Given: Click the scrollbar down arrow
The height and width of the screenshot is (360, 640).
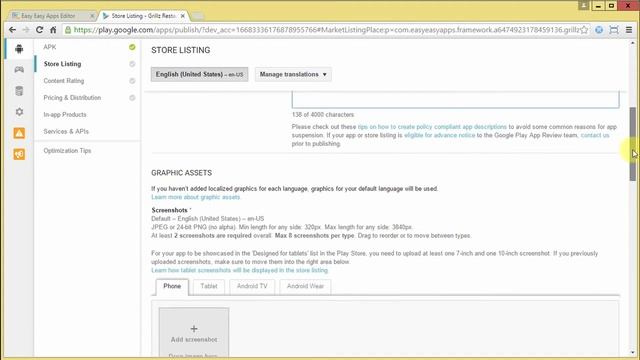Looking at the screenshot, I should (633, 353).
